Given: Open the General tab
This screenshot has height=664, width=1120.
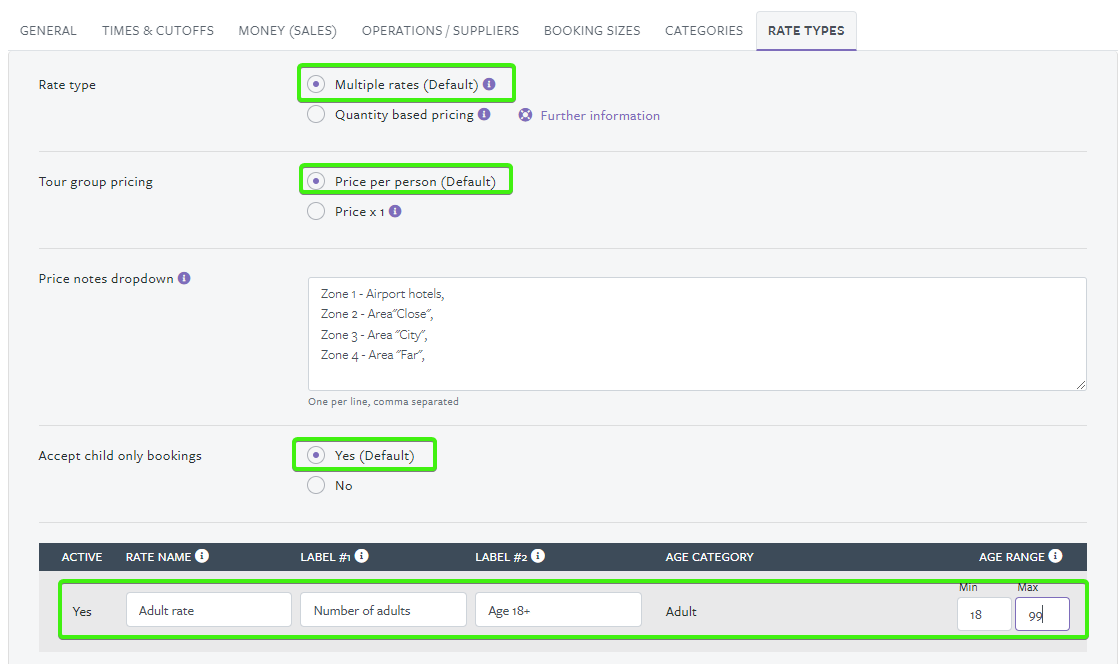Looking at the screenshot, I should click(48, 31).
